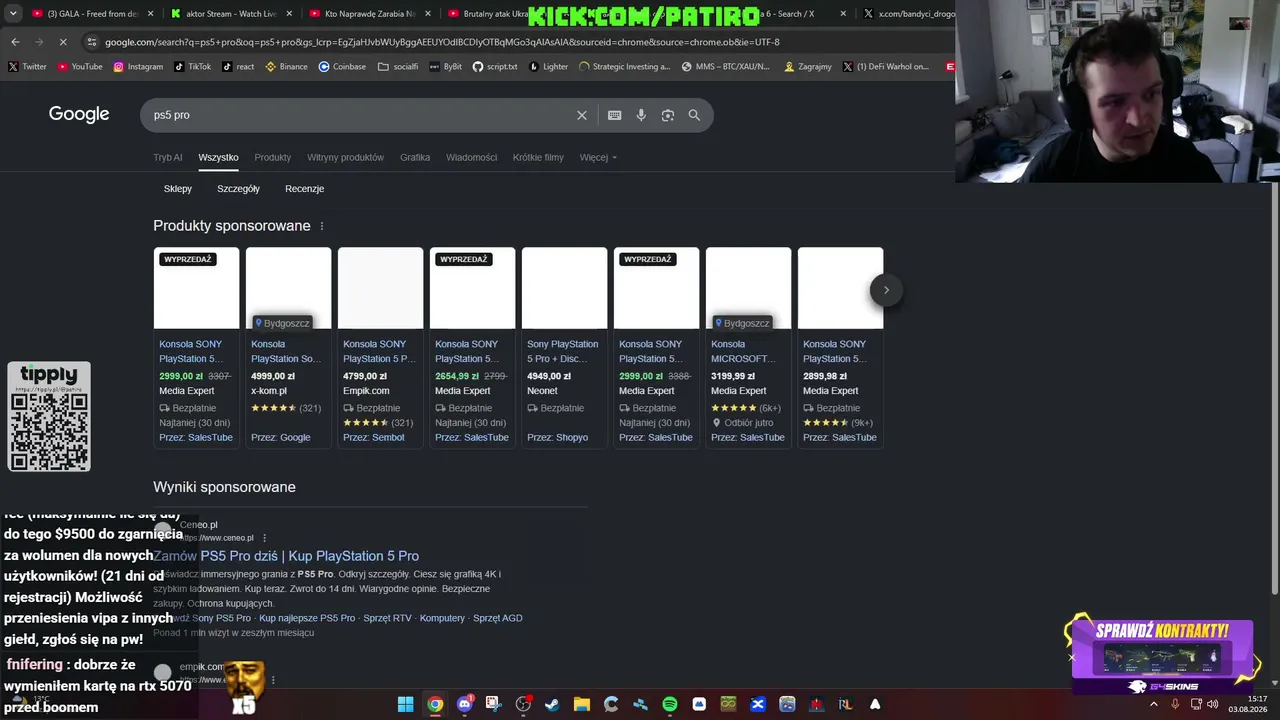Close the GALA - Freed tab
The image size is (1280, 720).
(151, 14)
